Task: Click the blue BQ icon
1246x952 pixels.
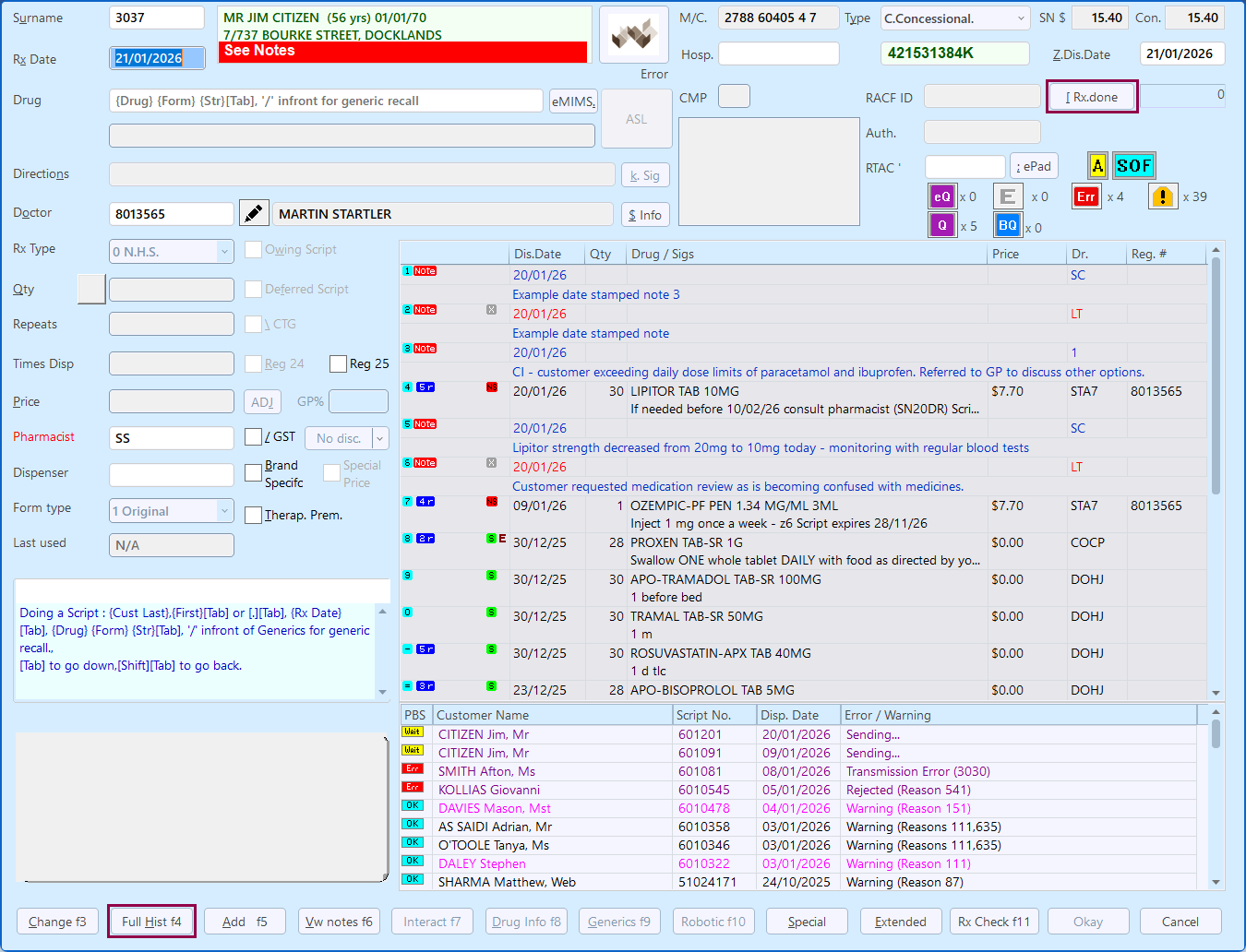Action: [1007, 225]
